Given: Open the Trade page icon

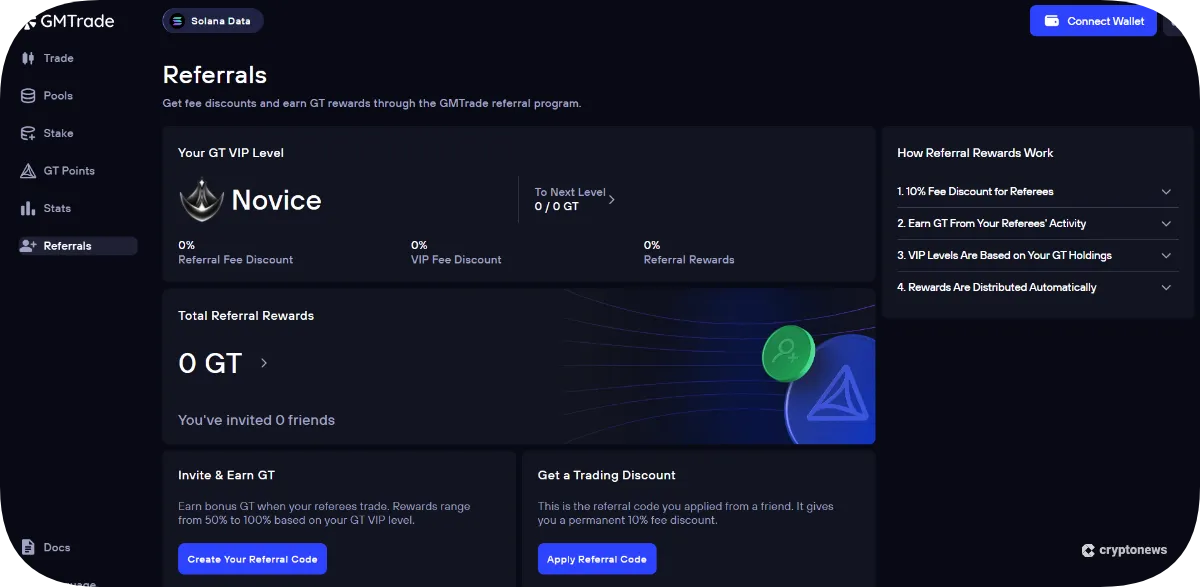Looking at the screenshot, I should [x=28, y=58].
